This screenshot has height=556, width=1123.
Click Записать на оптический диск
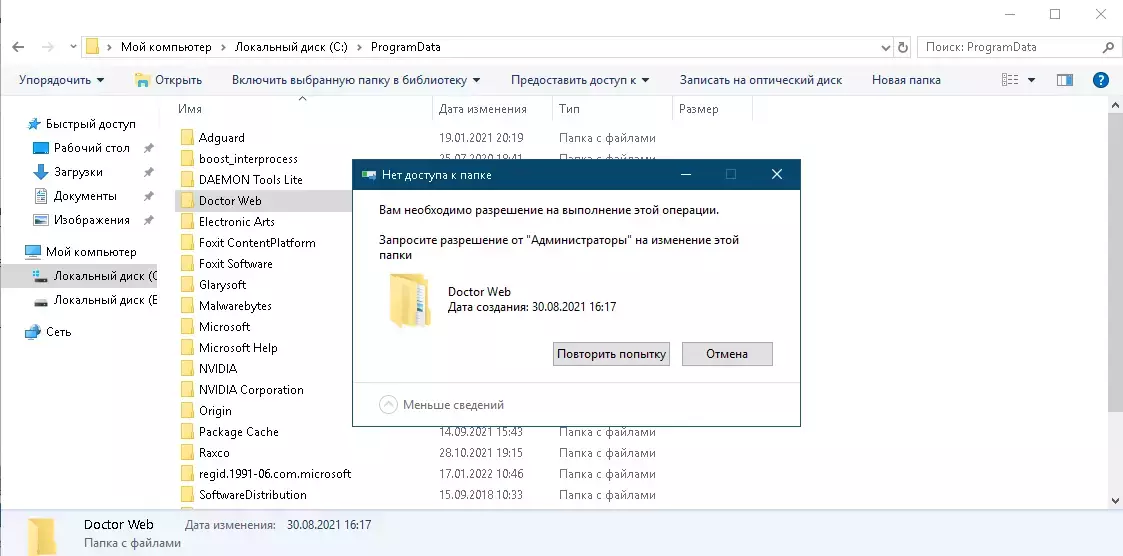761,80
